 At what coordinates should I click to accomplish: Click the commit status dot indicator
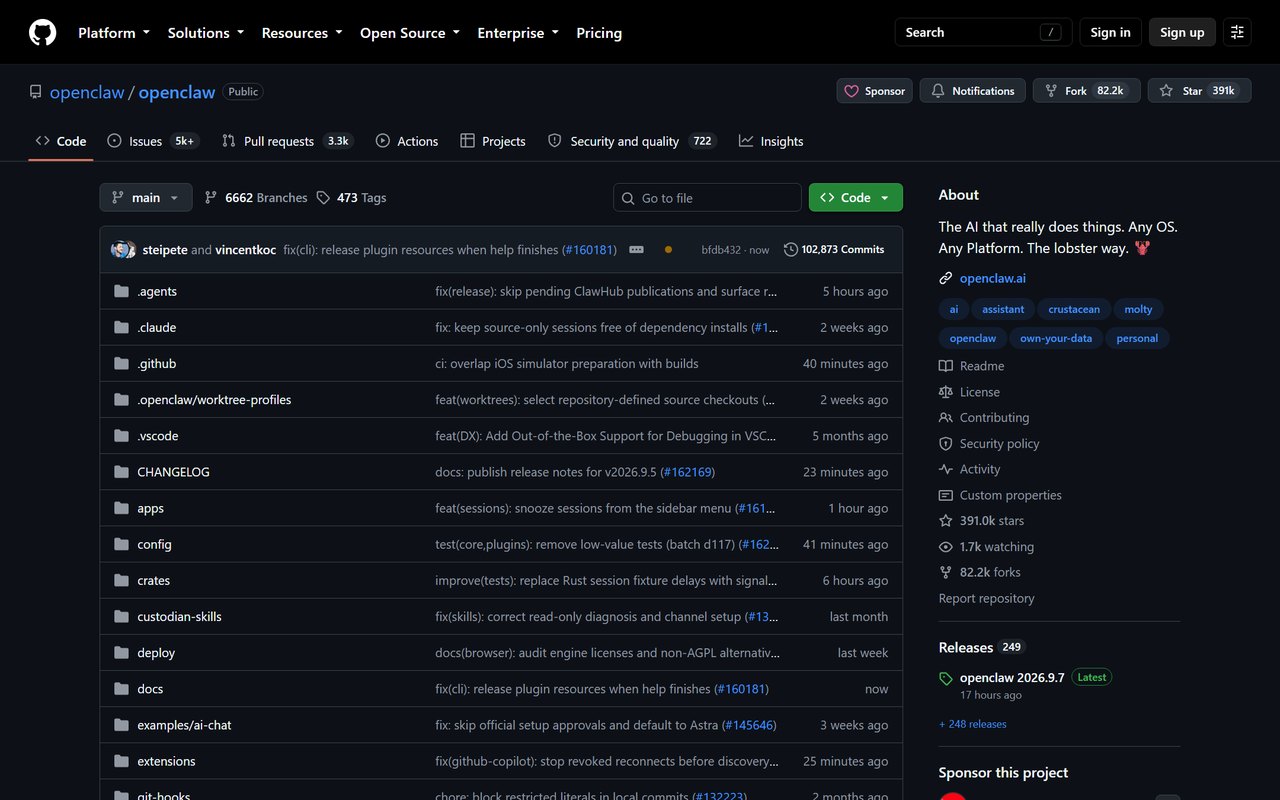point(668,250)
